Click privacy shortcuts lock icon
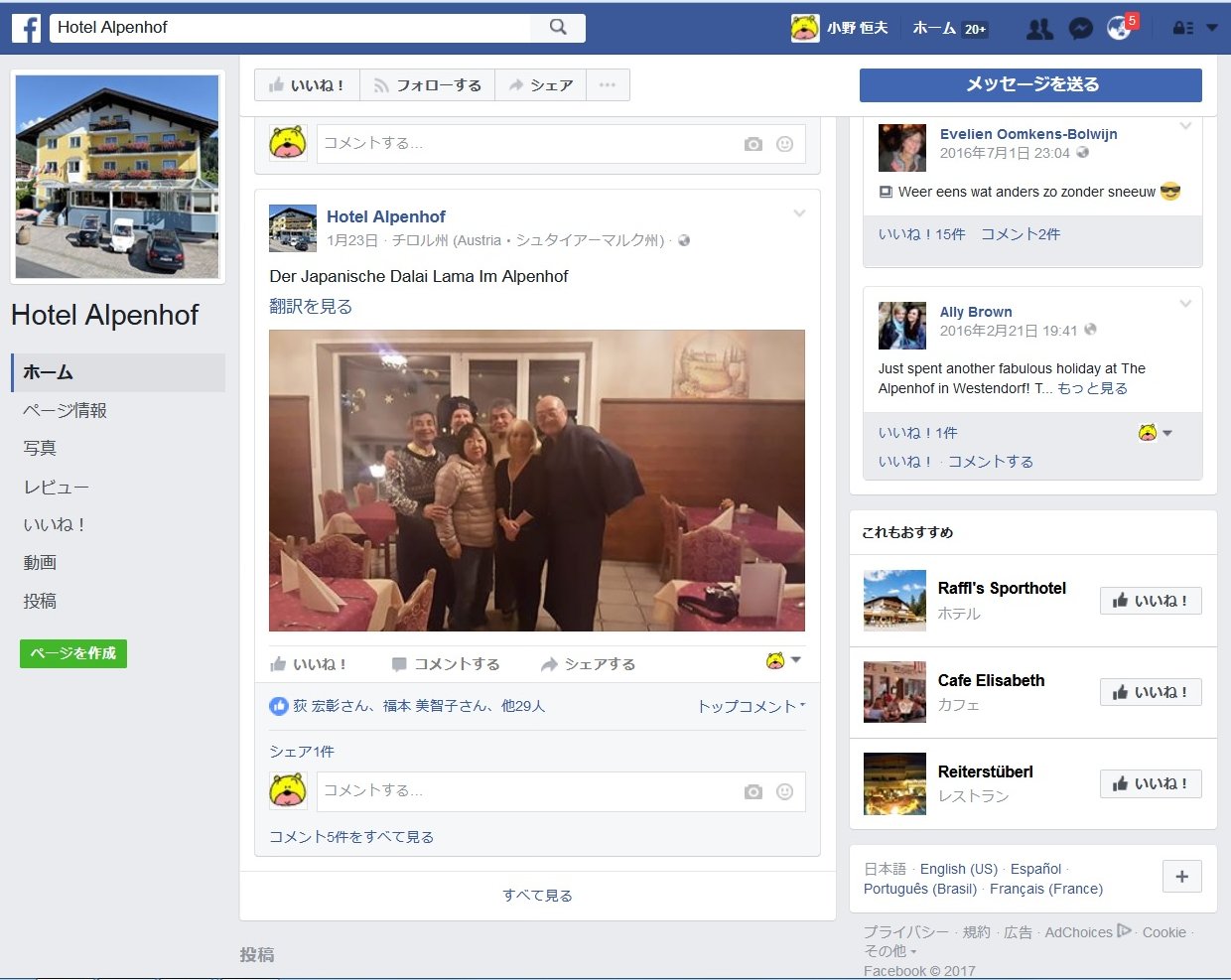The width and height of the screenshot is (1231, 980). point(1182,29)
